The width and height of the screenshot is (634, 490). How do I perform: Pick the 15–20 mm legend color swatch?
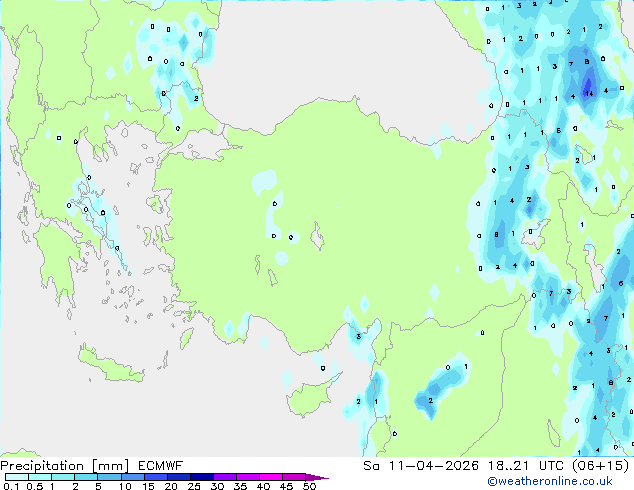(x=155, y=477)
